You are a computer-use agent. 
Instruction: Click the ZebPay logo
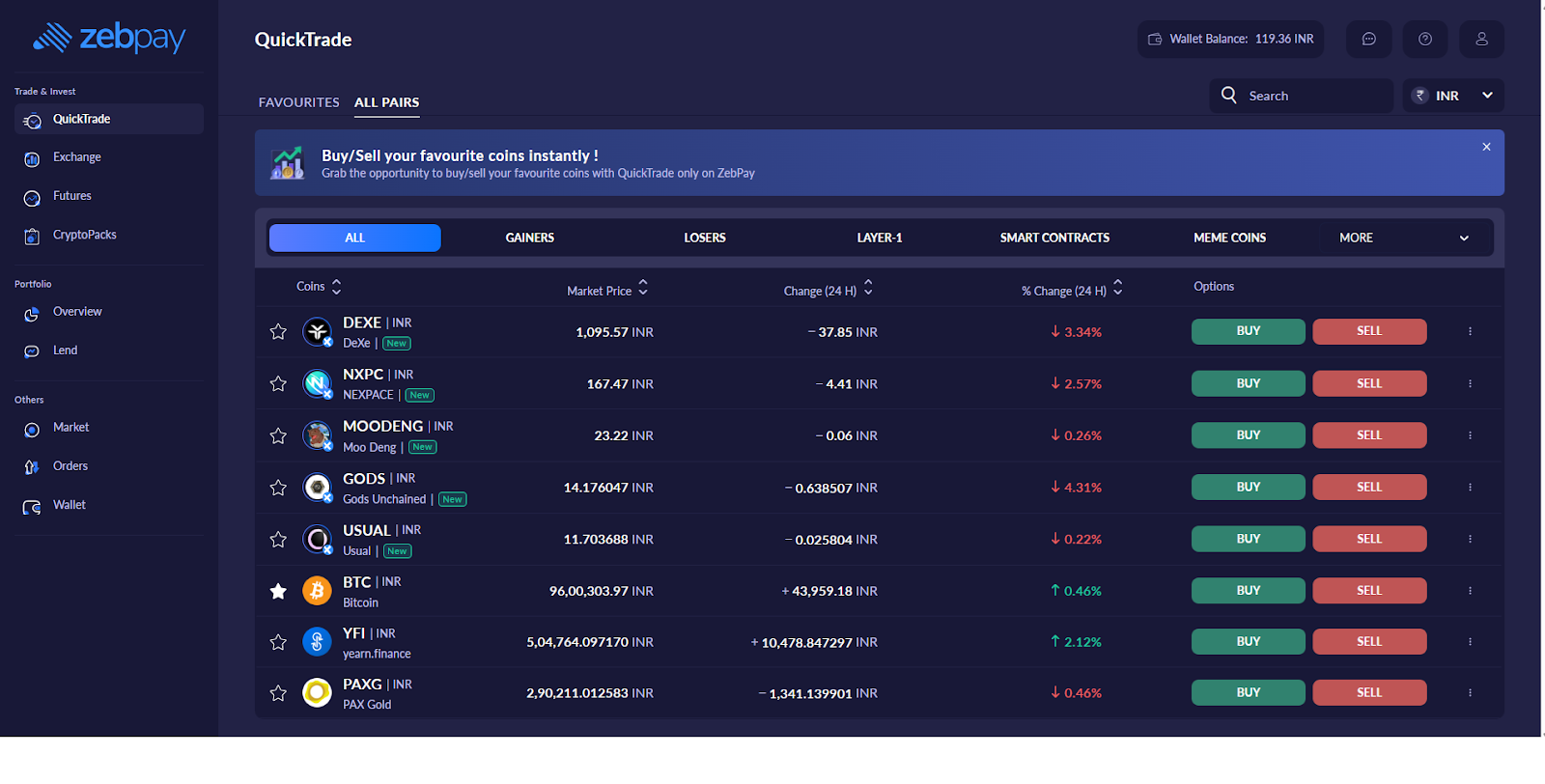109,38
